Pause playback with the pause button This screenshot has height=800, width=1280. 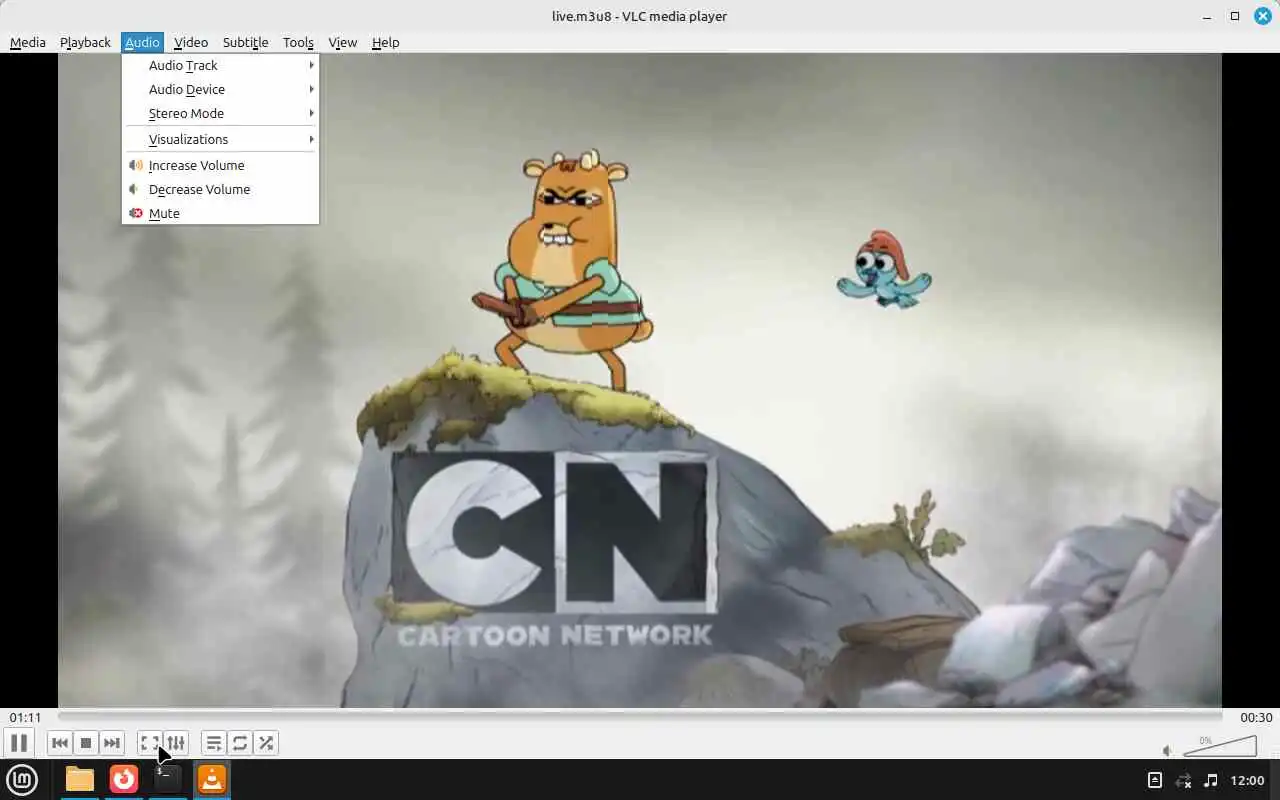(18, 743)
